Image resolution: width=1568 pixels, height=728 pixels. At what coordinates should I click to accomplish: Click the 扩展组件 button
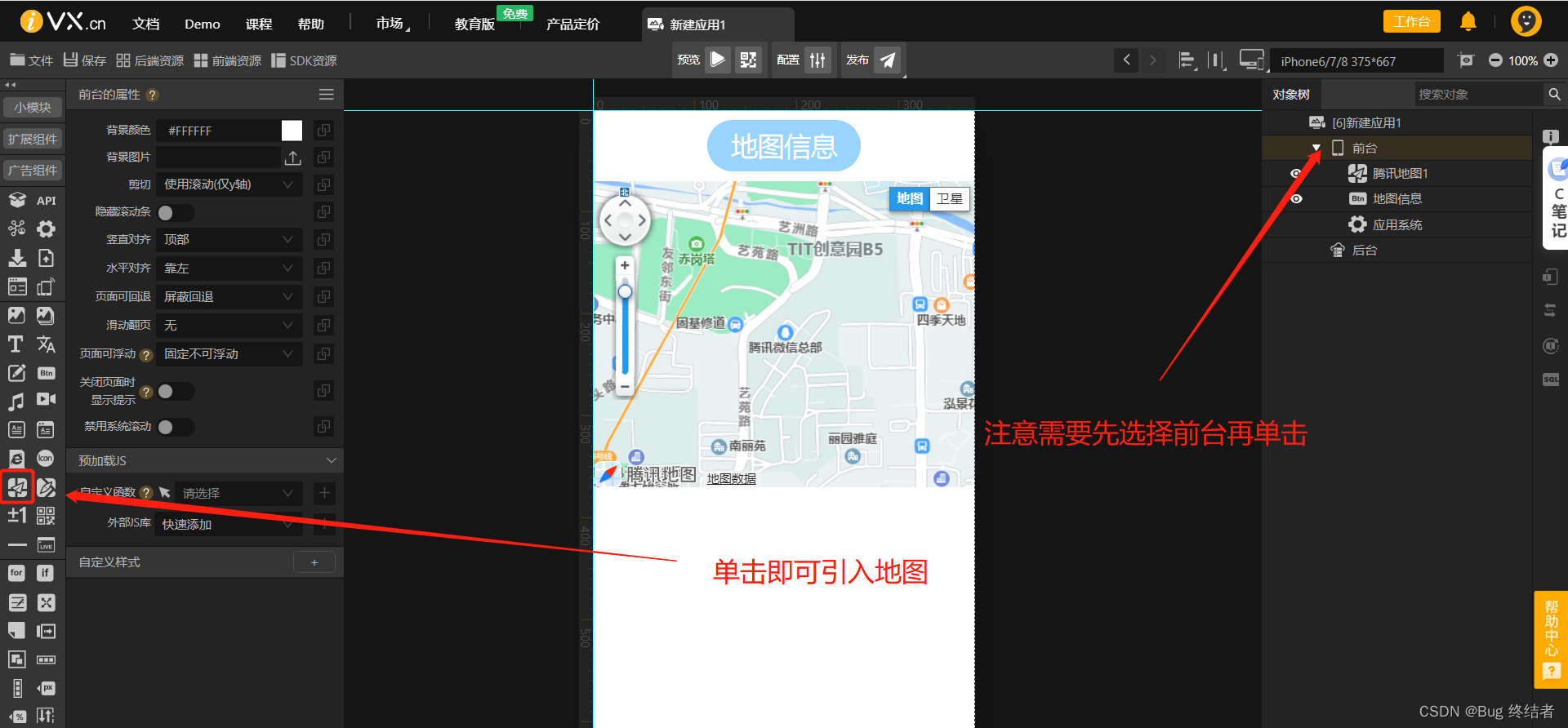33,140
